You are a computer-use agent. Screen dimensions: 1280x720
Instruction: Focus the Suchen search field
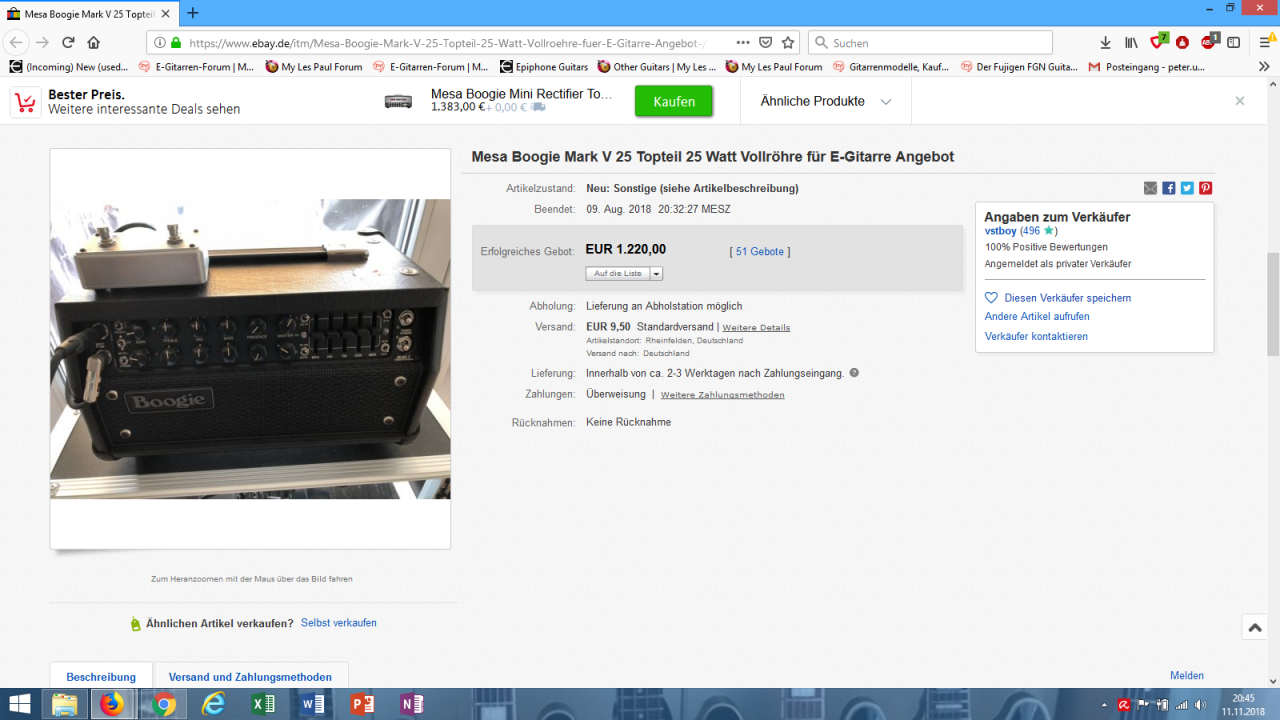coord(930,43)
